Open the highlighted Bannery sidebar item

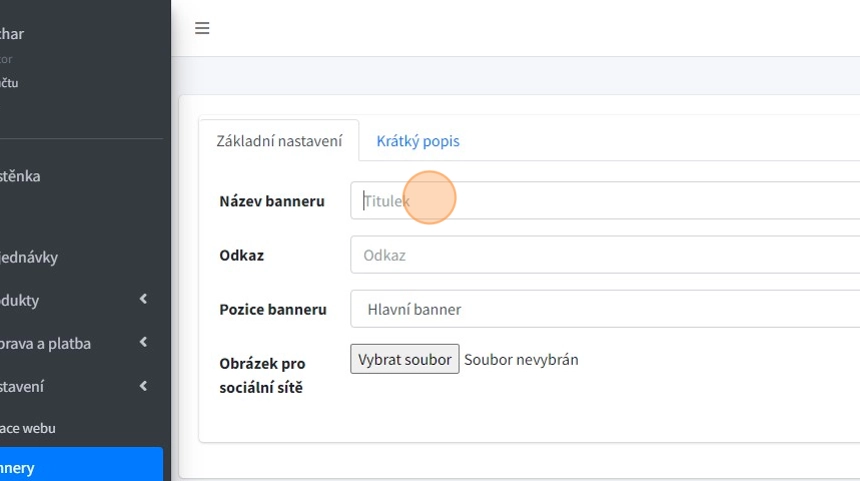(40, 467)
